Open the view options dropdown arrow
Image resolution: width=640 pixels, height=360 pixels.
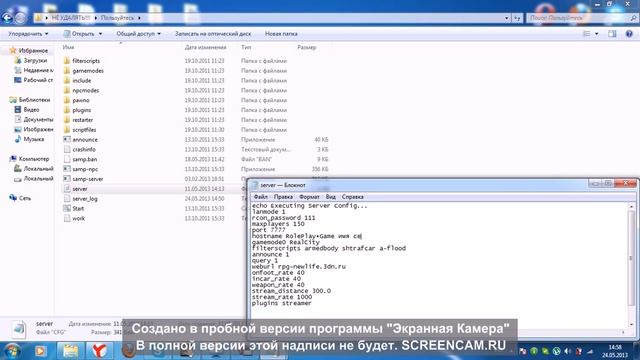597,34
